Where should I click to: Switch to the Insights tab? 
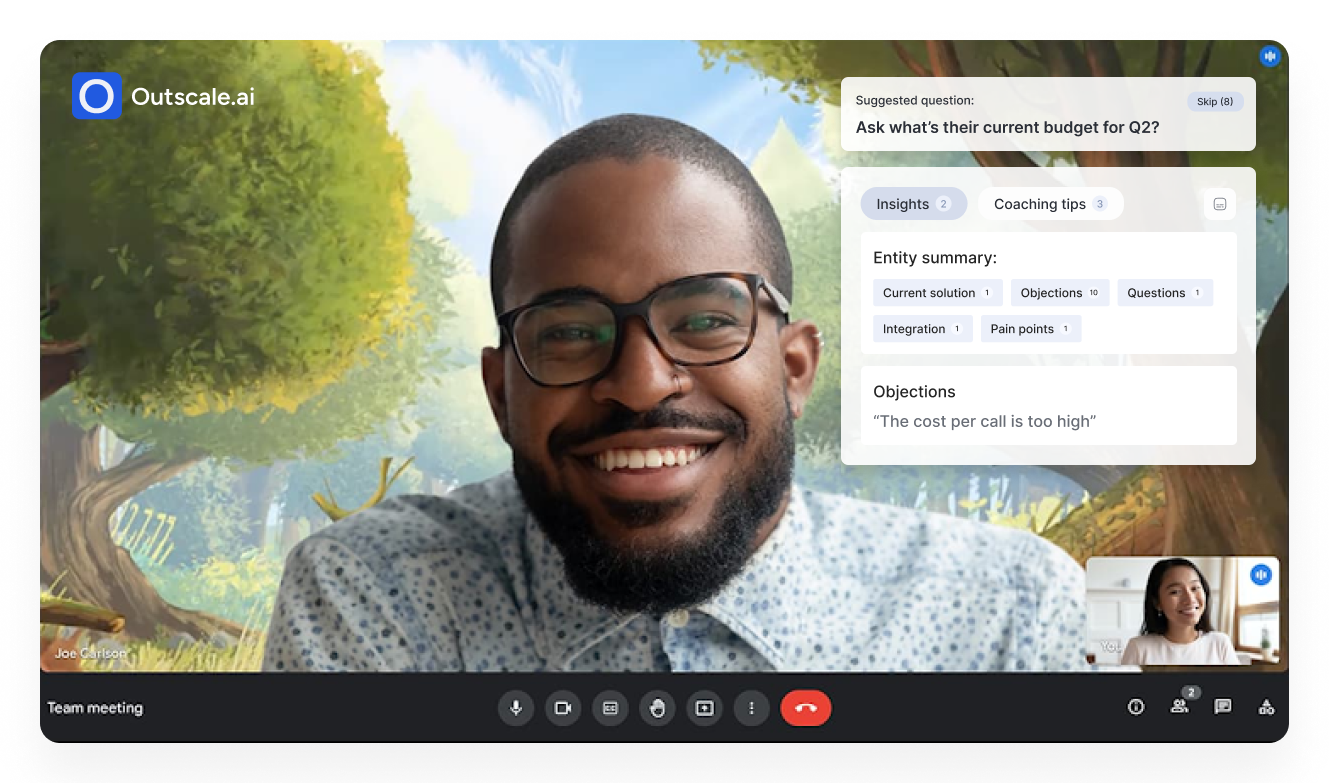[x=912, y=204]
